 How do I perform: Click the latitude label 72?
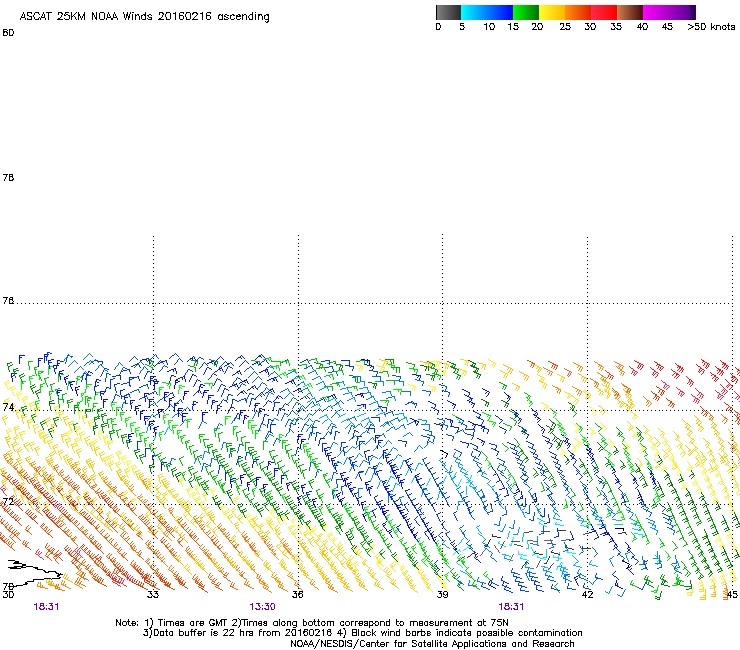tap(8, 501)
